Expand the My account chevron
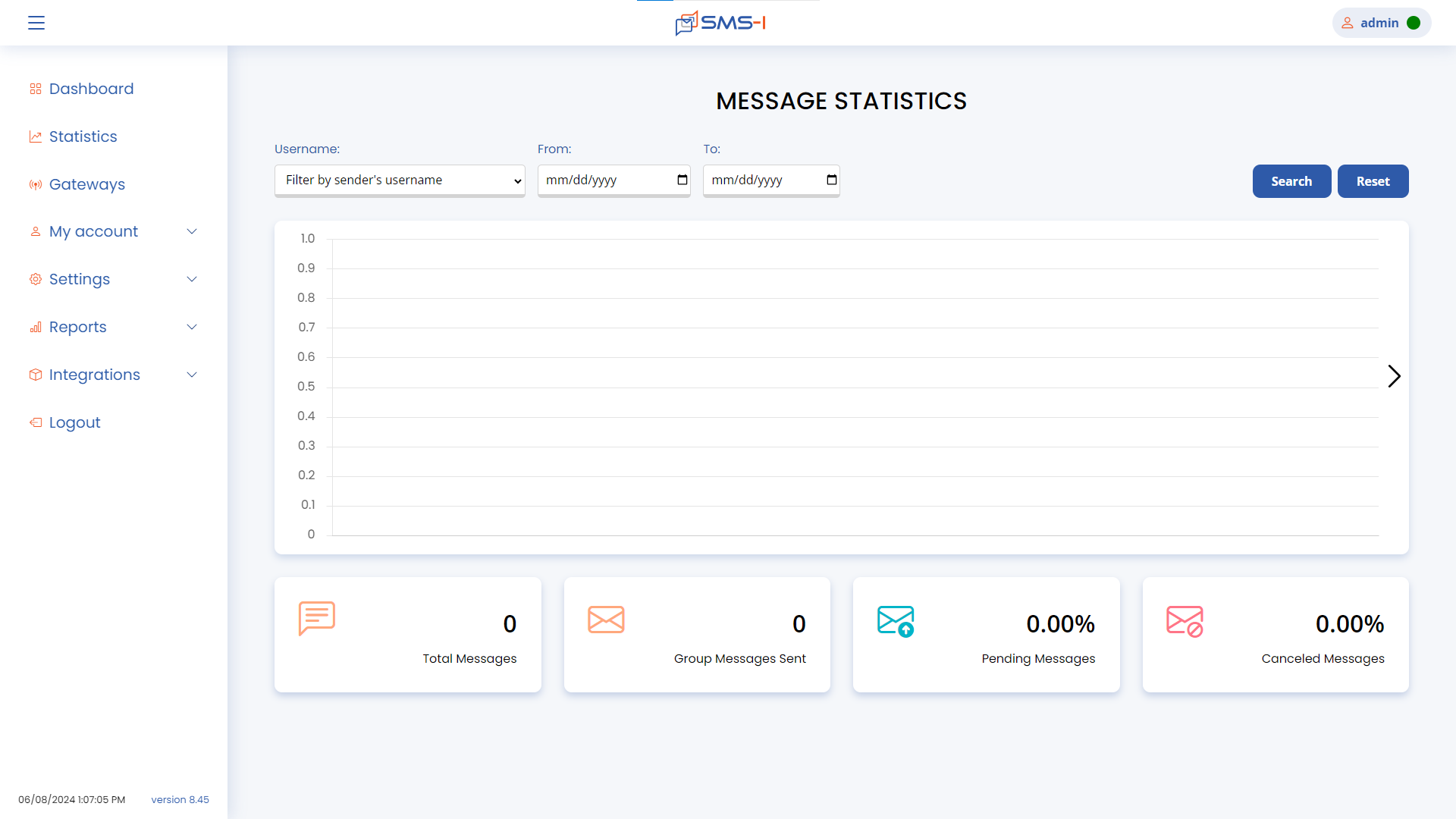1456x819 pixels. [192, 231]
